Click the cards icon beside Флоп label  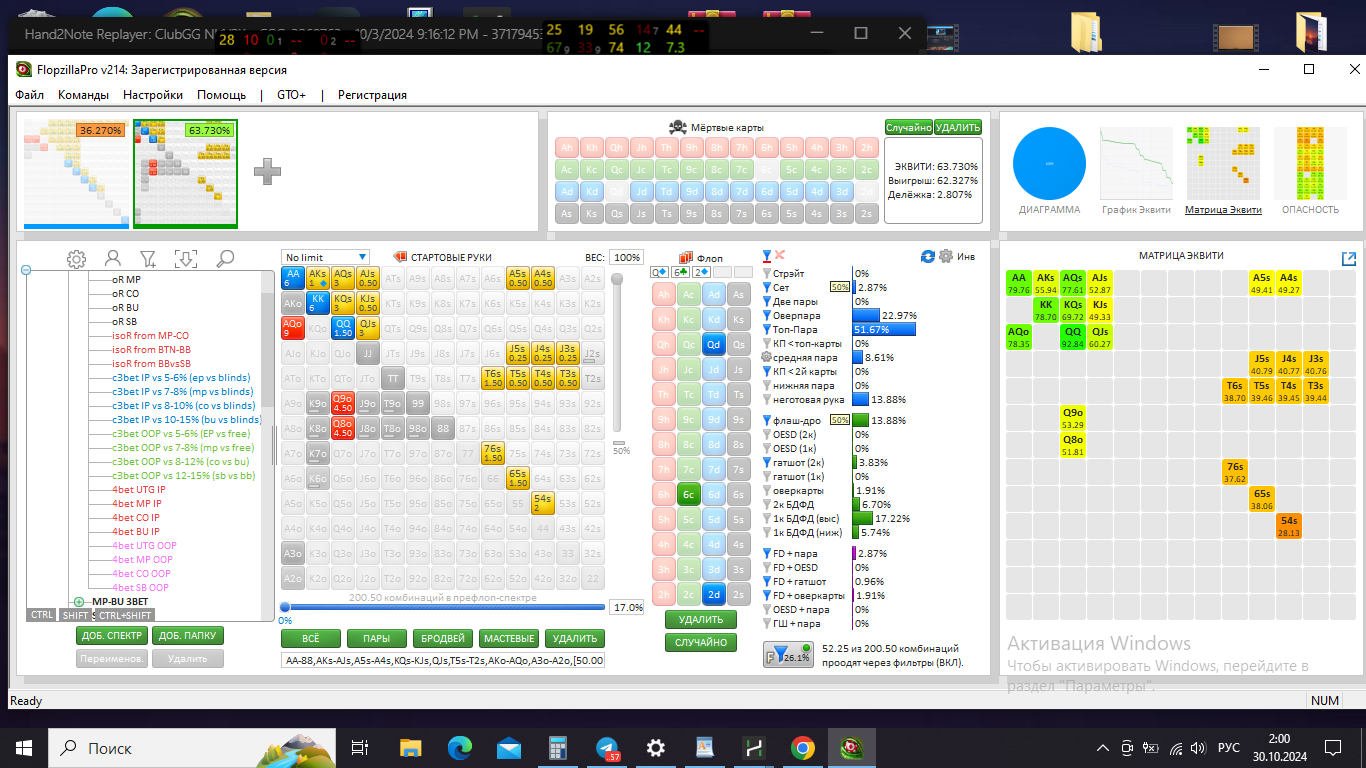pyautogui.click(x=686, y=257)
